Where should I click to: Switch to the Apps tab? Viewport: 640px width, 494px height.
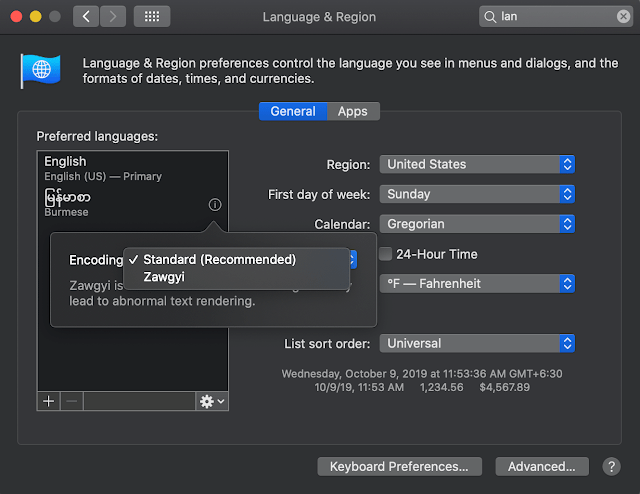pos(353,112)
